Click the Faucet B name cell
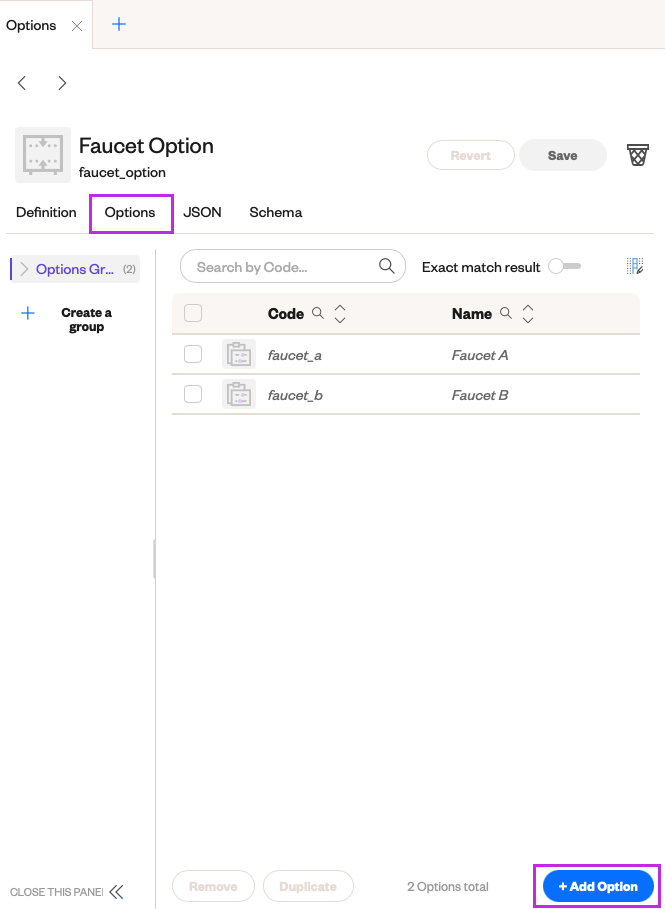 pos(480,395)
